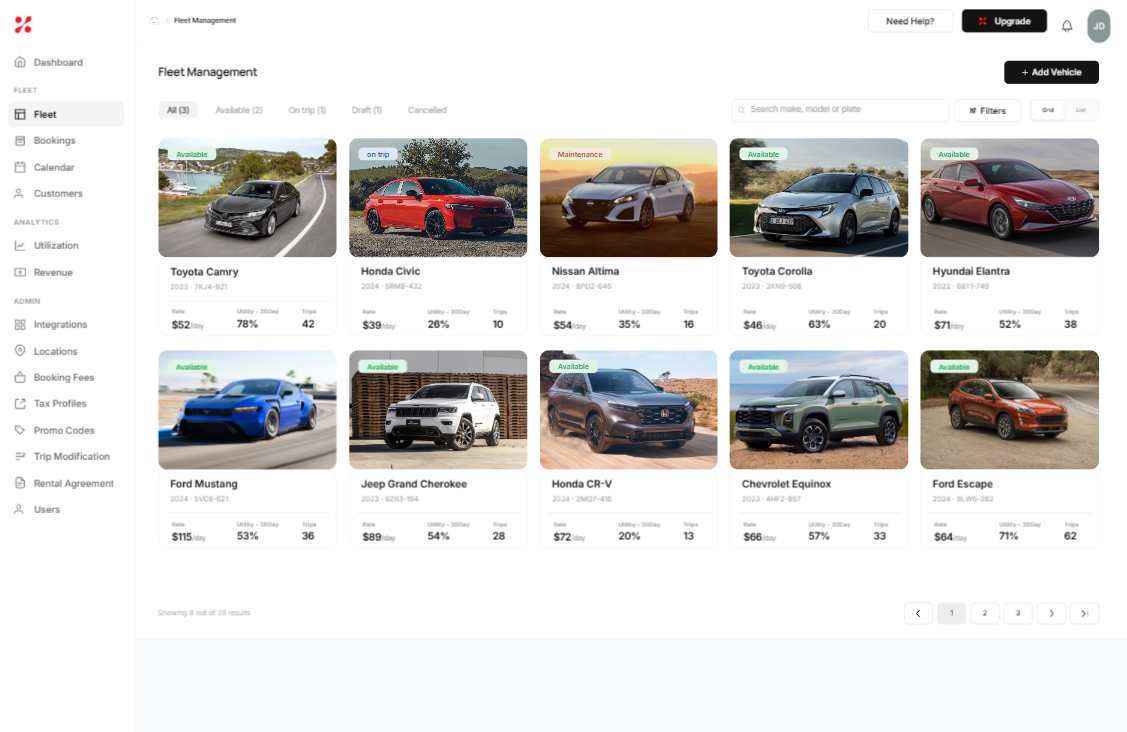This screenshot has width=1127, height=732.
Task: Click the Add Vehicle button
Action: click(x=1051, y=72)
